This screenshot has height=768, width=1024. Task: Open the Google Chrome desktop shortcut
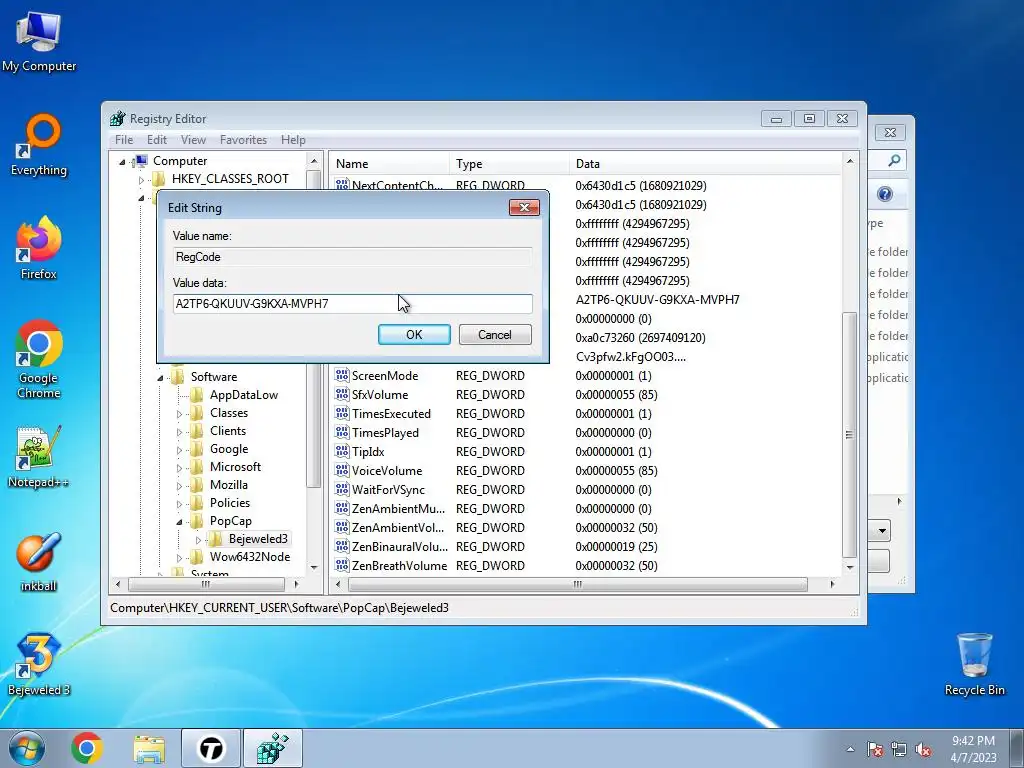pyautogui.click(x=39, y=359)
